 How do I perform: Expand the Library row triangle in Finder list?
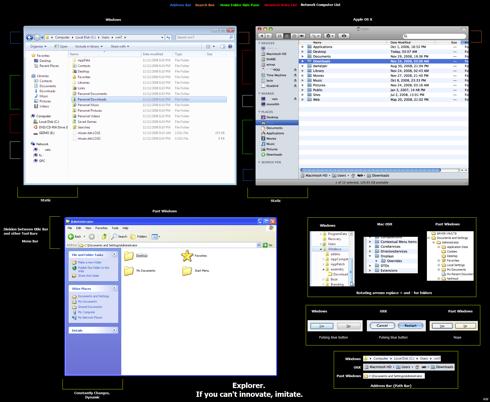tap(302, 71)
